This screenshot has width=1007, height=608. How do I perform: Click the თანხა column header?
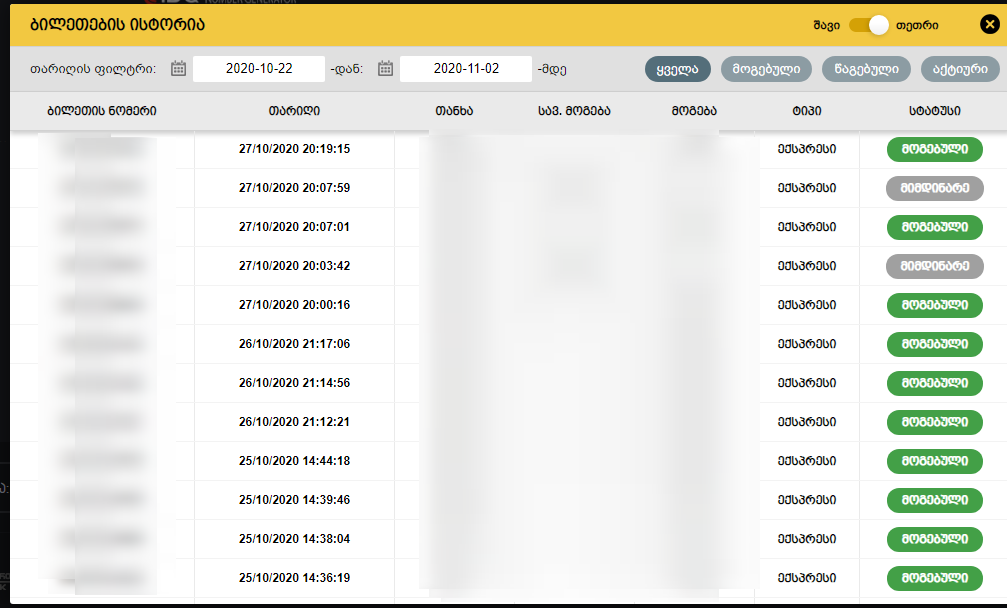pyautogui.click(x=454, y=110)
